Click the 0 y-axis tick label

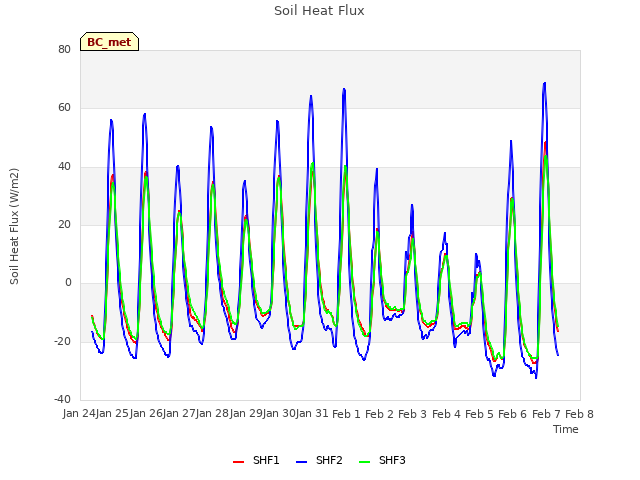pyautogui.click(x=68, y=282)
